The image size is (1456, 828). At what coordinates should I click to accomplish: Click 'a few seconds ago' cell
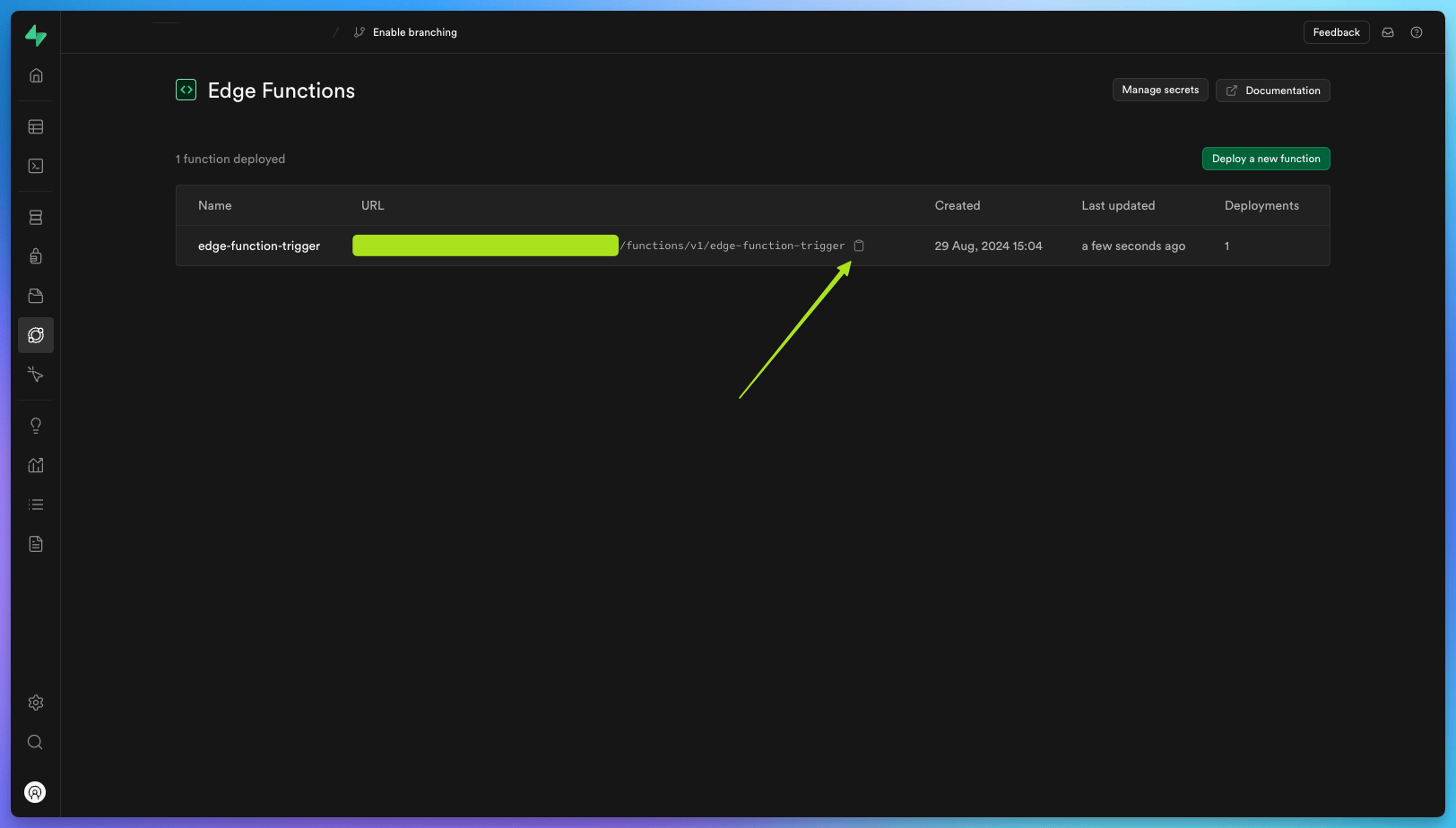coord(1133,246)
